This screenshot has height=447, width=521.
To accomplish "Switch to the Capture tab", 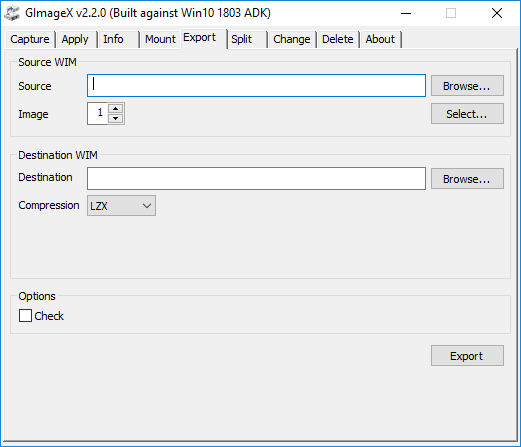I will (30, 39).
